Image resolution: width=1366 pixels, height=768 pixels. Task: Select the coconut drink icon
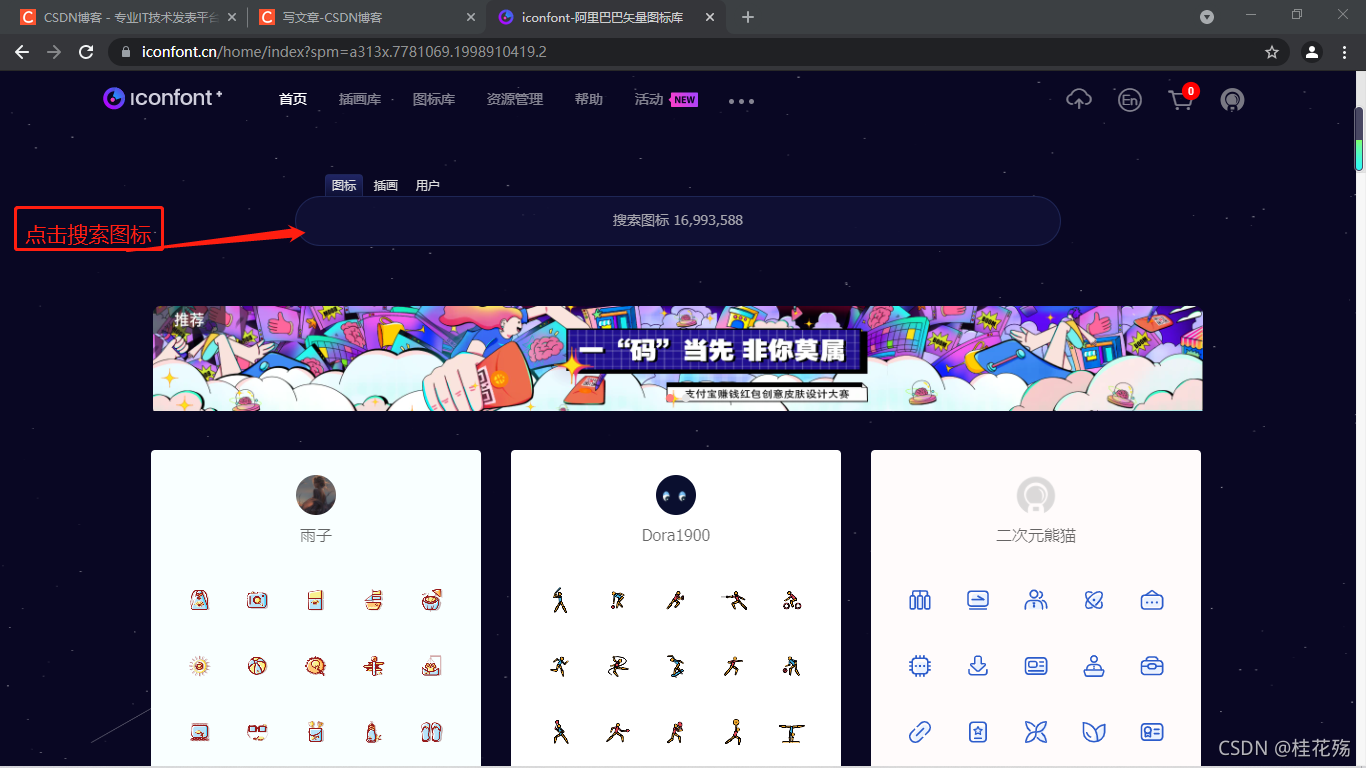tap(431, 600)
